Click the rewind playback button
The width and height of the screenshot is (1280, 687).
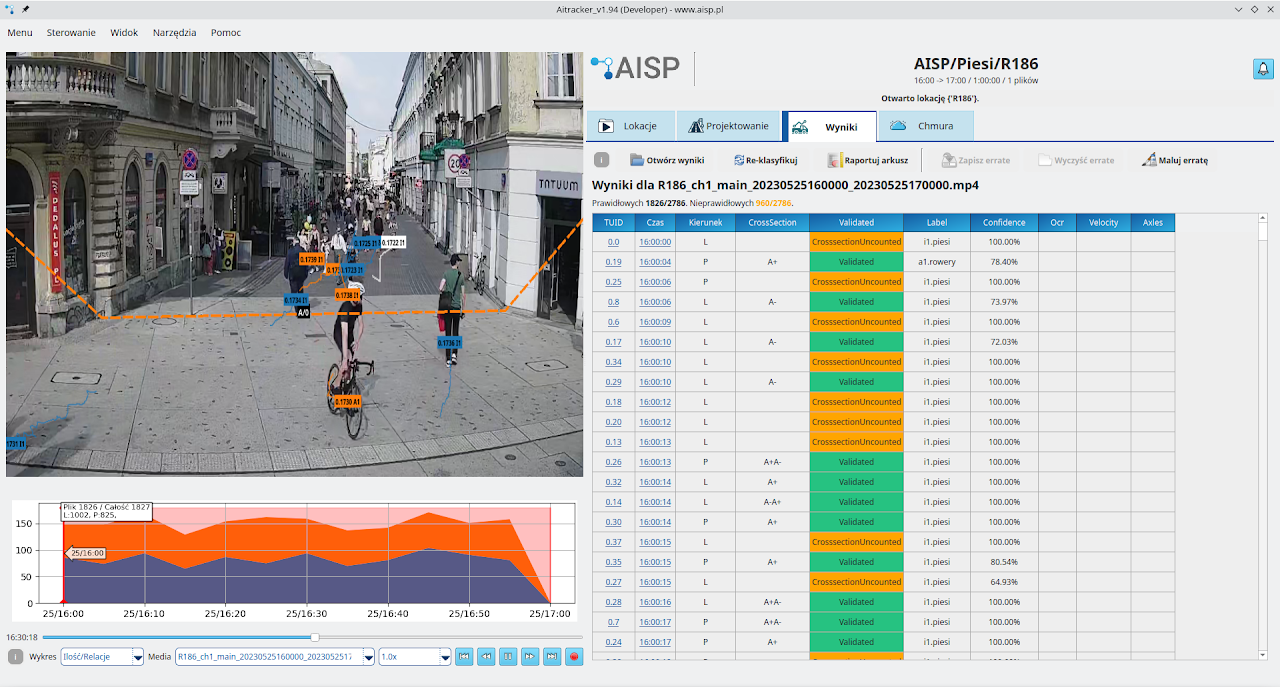point(486,657)
